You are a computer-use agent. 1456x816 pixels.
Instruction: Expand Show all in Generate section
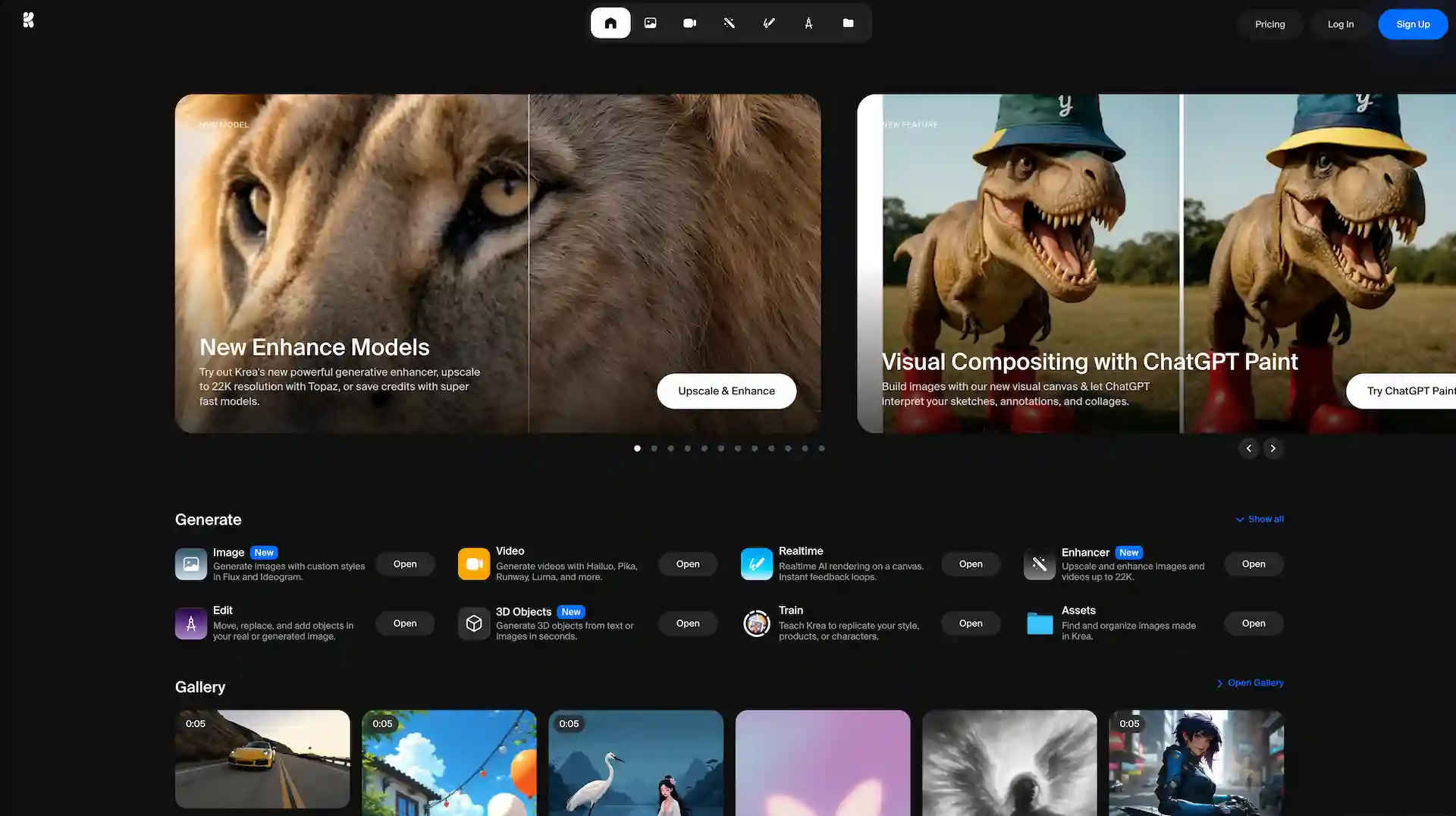click(1260, 519)
